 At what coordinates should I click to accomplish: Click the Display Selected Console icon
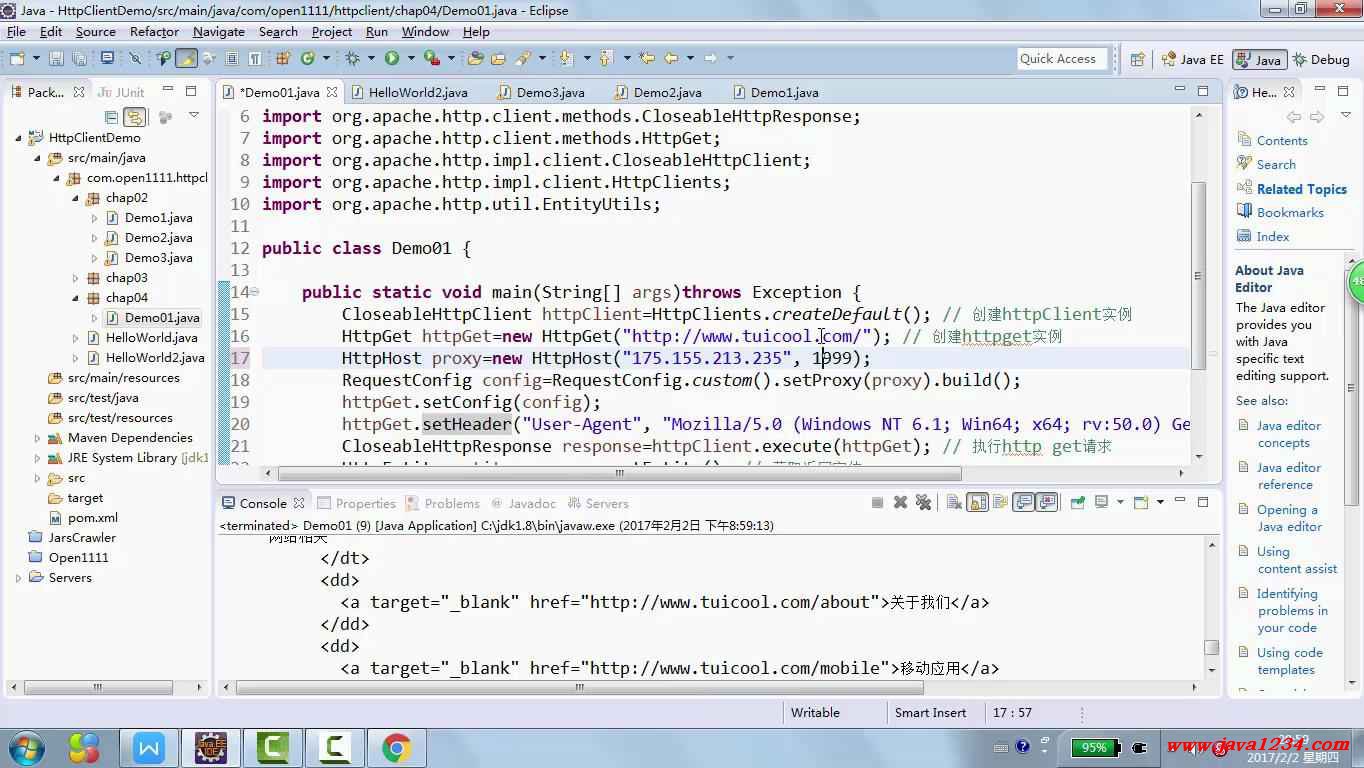tap(1101, 502)
